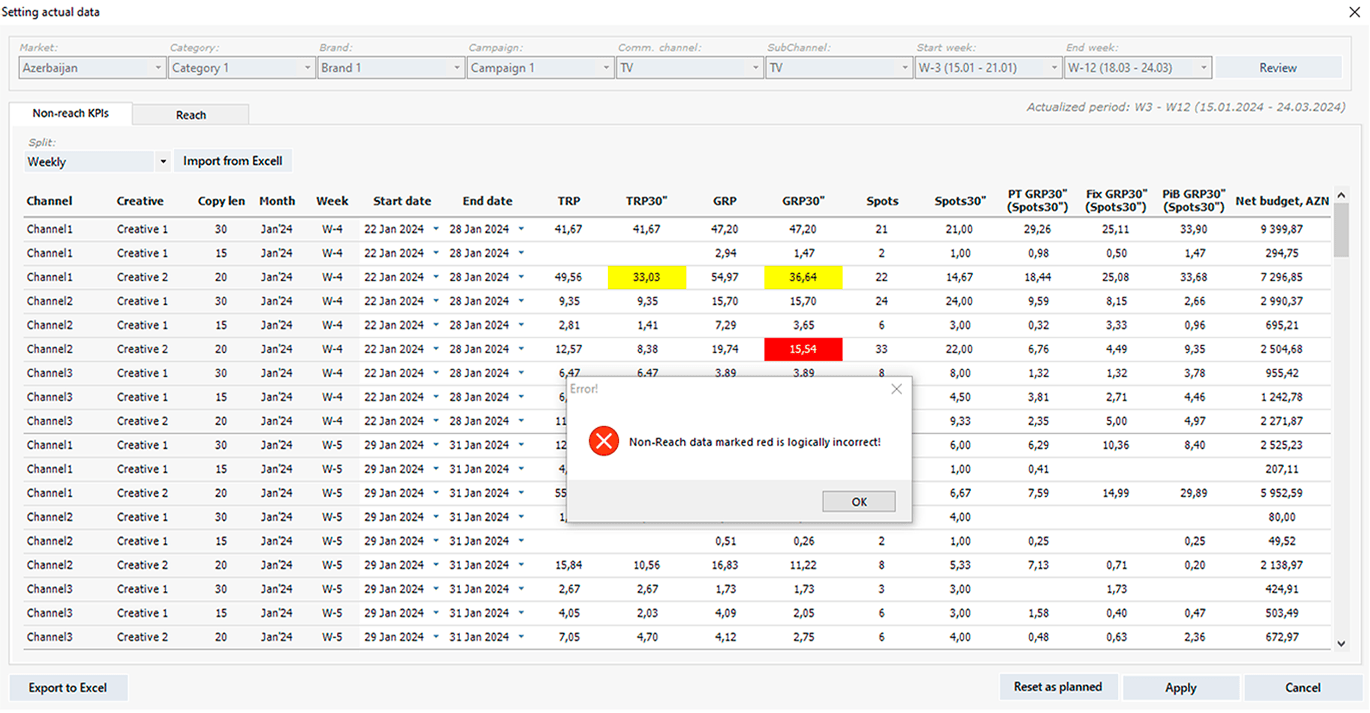Click PT GRP30" cell 29,26
The image size is (1370, 713).
tap(1038, 229)
